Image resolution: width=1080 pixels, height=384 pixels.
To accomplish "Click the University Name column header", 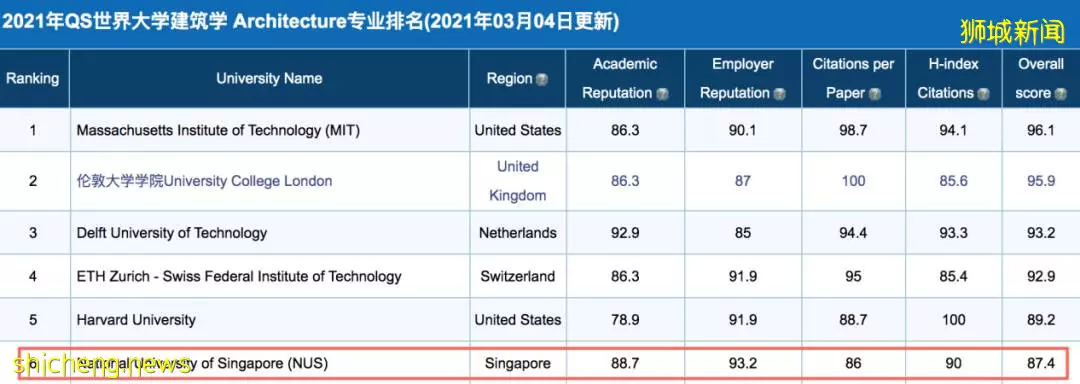I will (x=269, y=78).
